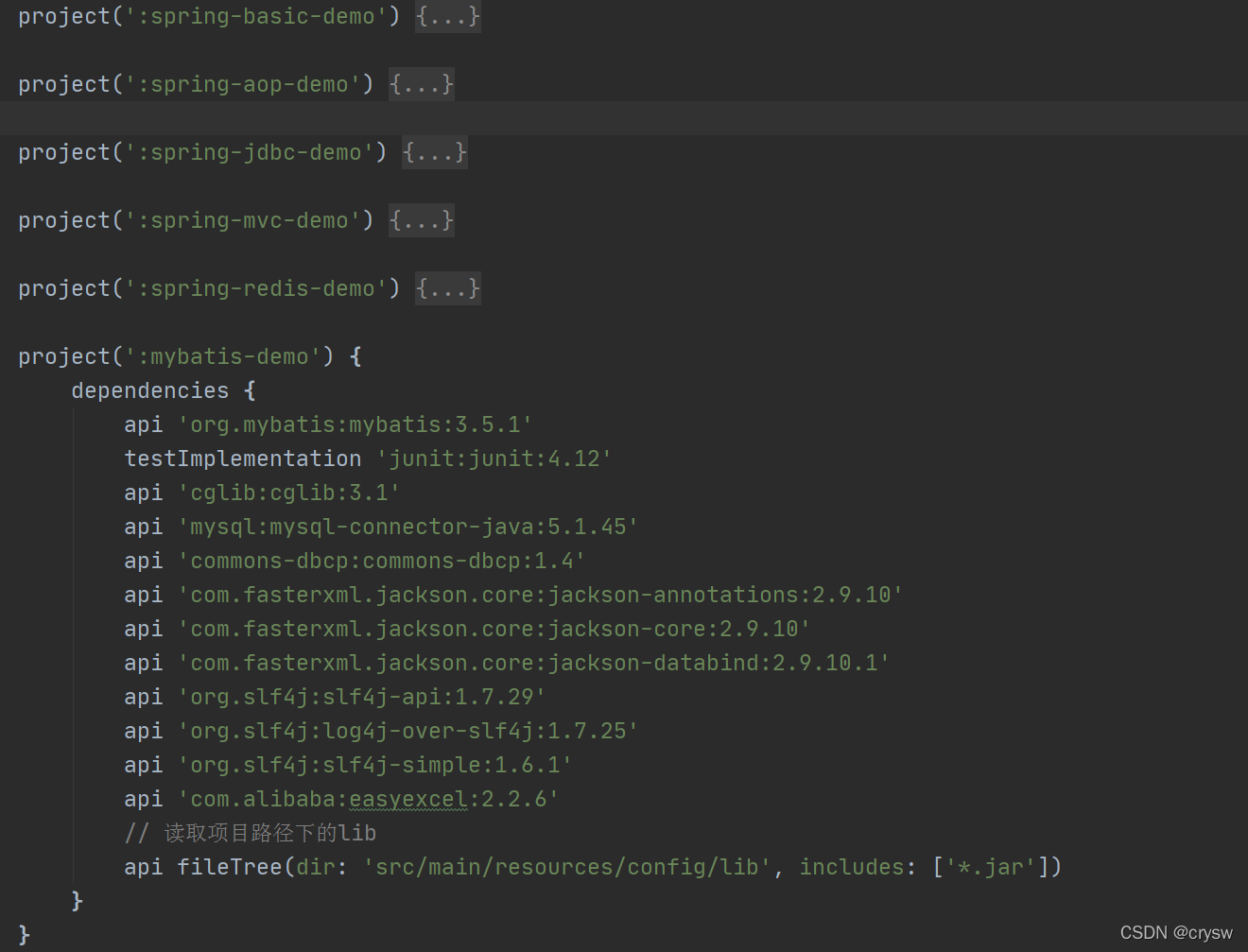Expand folded block of spring-redis-demo project
Screen dimensions: 1248x952
pos(448,288)
